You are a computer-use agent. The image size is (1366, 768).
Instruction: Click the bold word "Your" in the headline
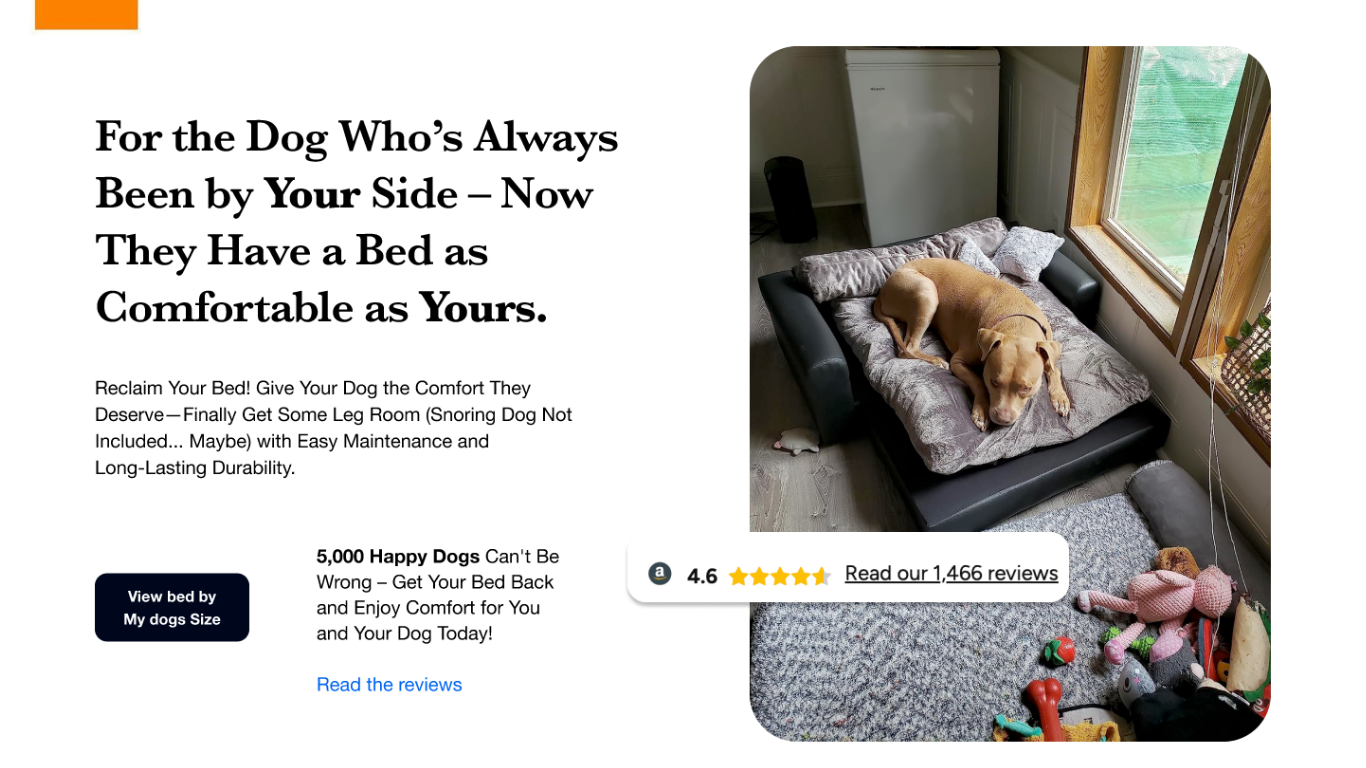[311, 194]
